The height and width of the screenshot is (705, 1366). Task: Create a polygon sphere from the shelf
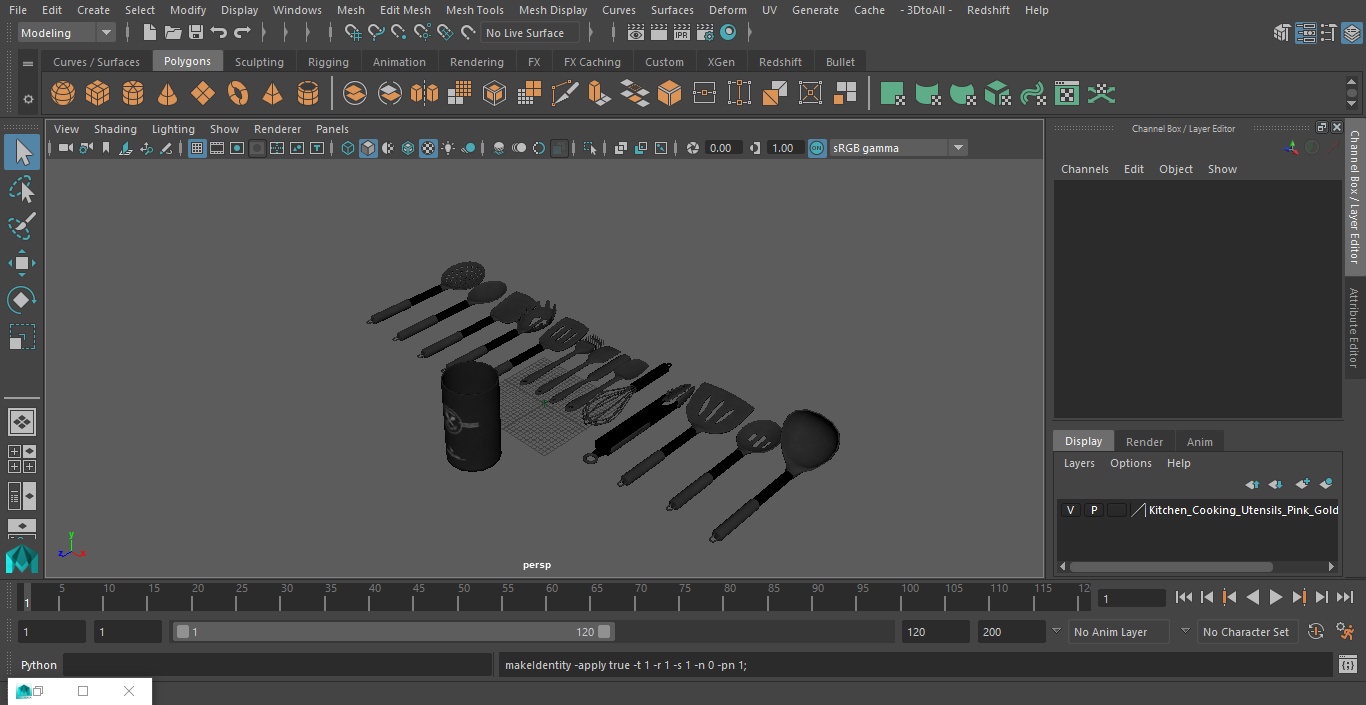click(63, 94)
